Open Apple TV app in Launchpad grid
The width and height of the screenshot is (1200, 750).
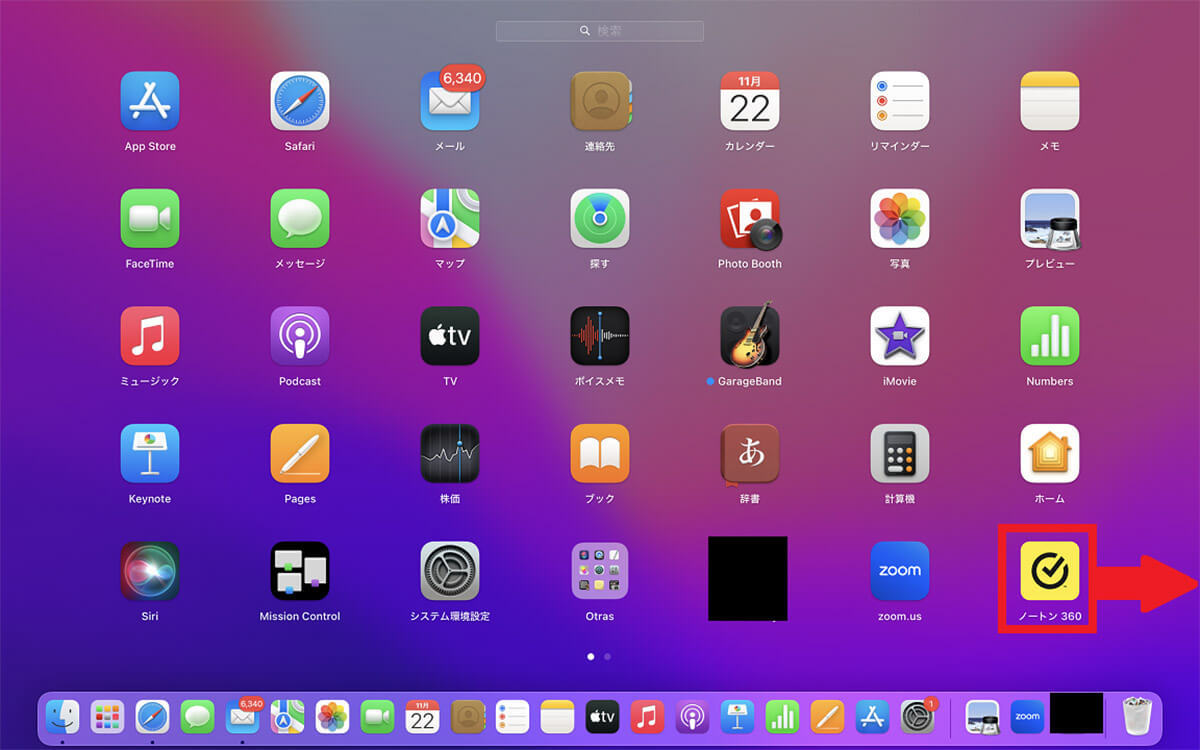pos(450,336)
